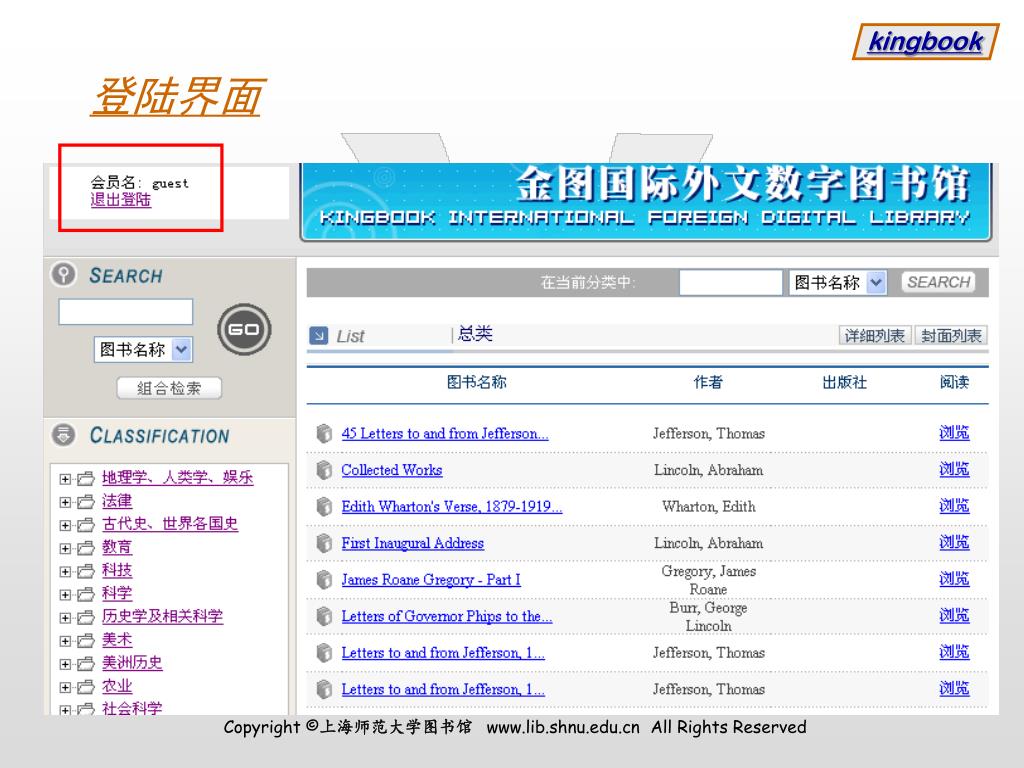The height and width of the screenshot is (768, 1024).
Task: Click the Classification panel round icon
Action: [63, 434]
